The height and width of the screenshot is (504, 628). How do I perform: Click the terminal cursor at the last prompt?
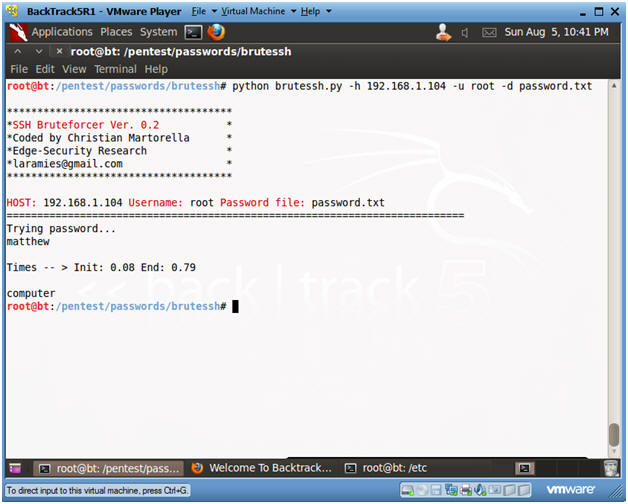(236, 306)
